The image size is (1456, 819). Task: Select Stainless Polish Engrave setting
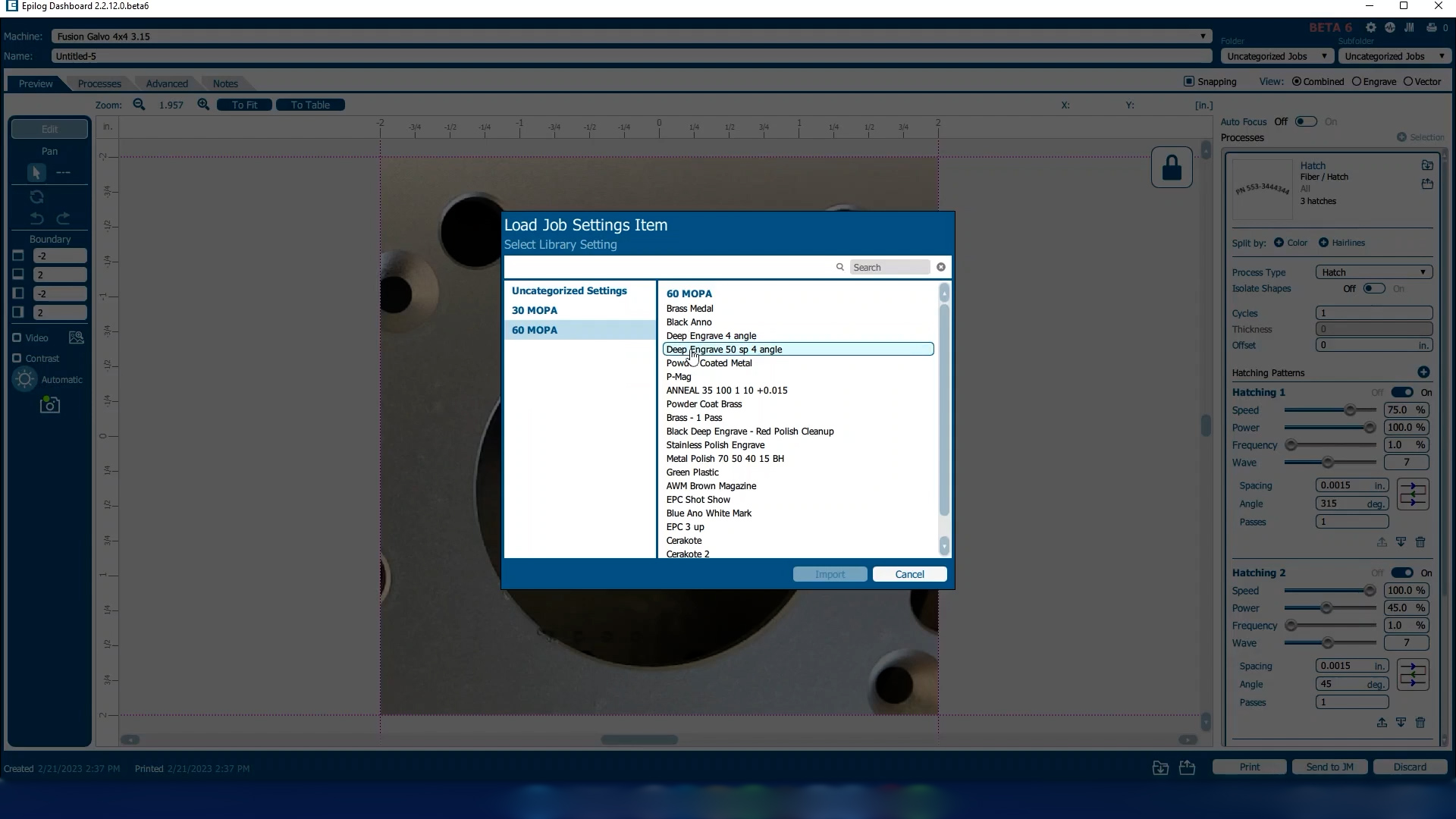(715, 445)
